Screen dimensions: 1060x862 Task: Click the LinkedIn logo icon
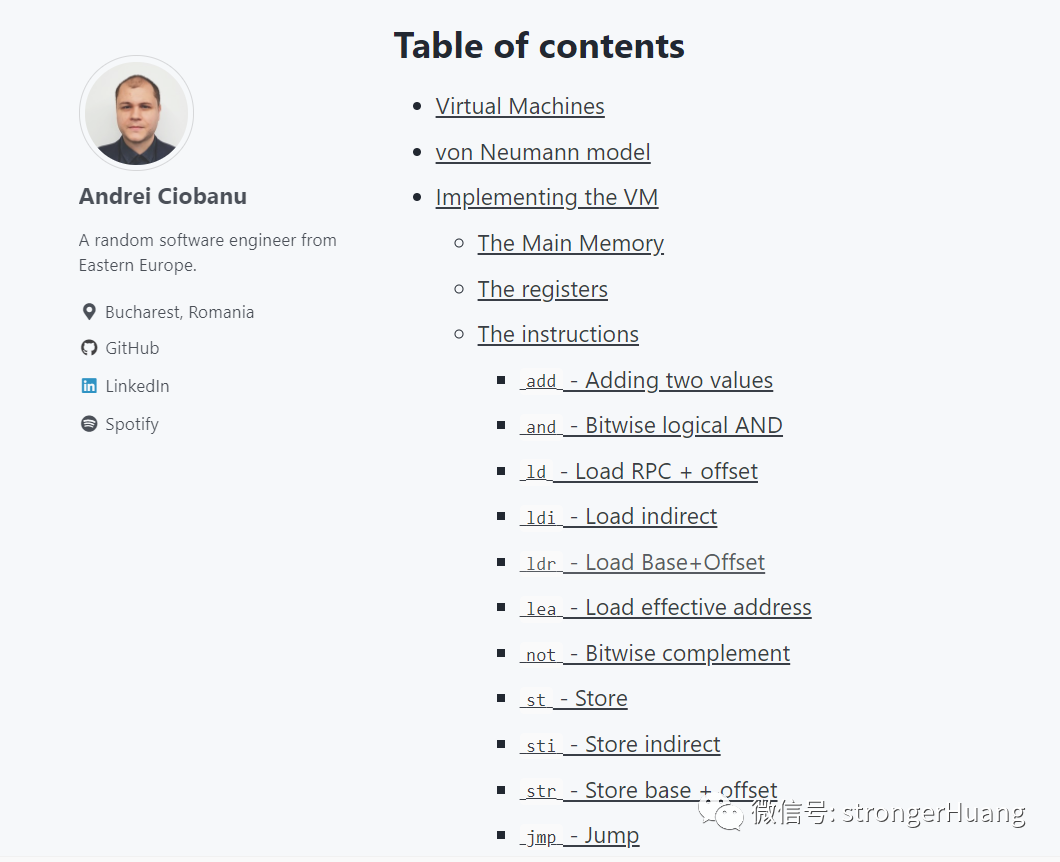click(89, 386)
